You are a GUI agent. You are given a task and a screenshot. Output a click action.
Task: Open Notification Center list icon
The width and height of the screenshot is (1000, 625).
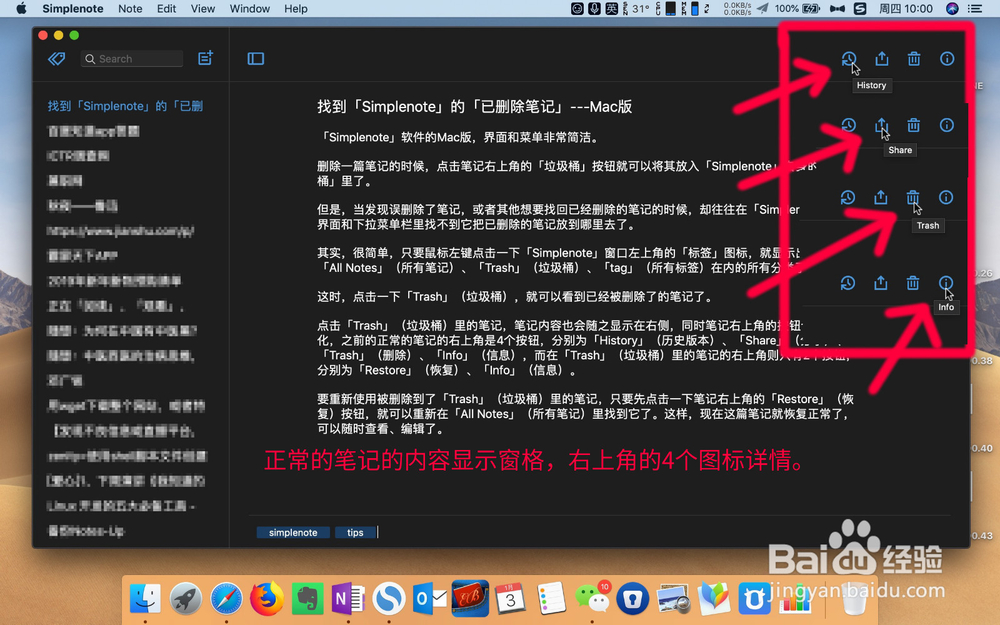pyautogui.click(x=975, y=8)
